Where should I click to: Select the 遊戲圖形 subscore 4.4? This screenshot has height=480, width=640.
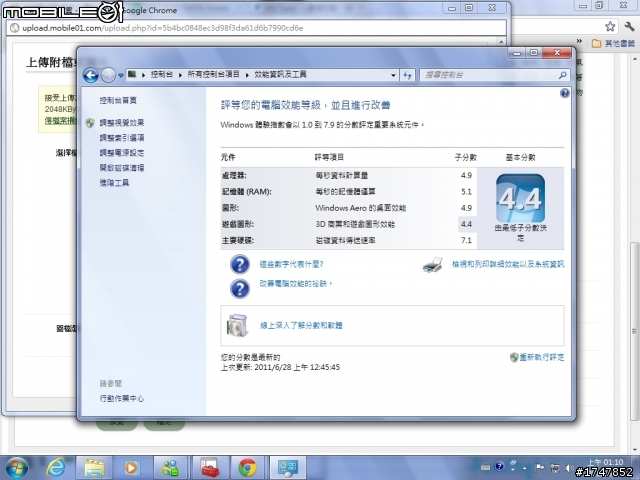(x=466, y=224)
